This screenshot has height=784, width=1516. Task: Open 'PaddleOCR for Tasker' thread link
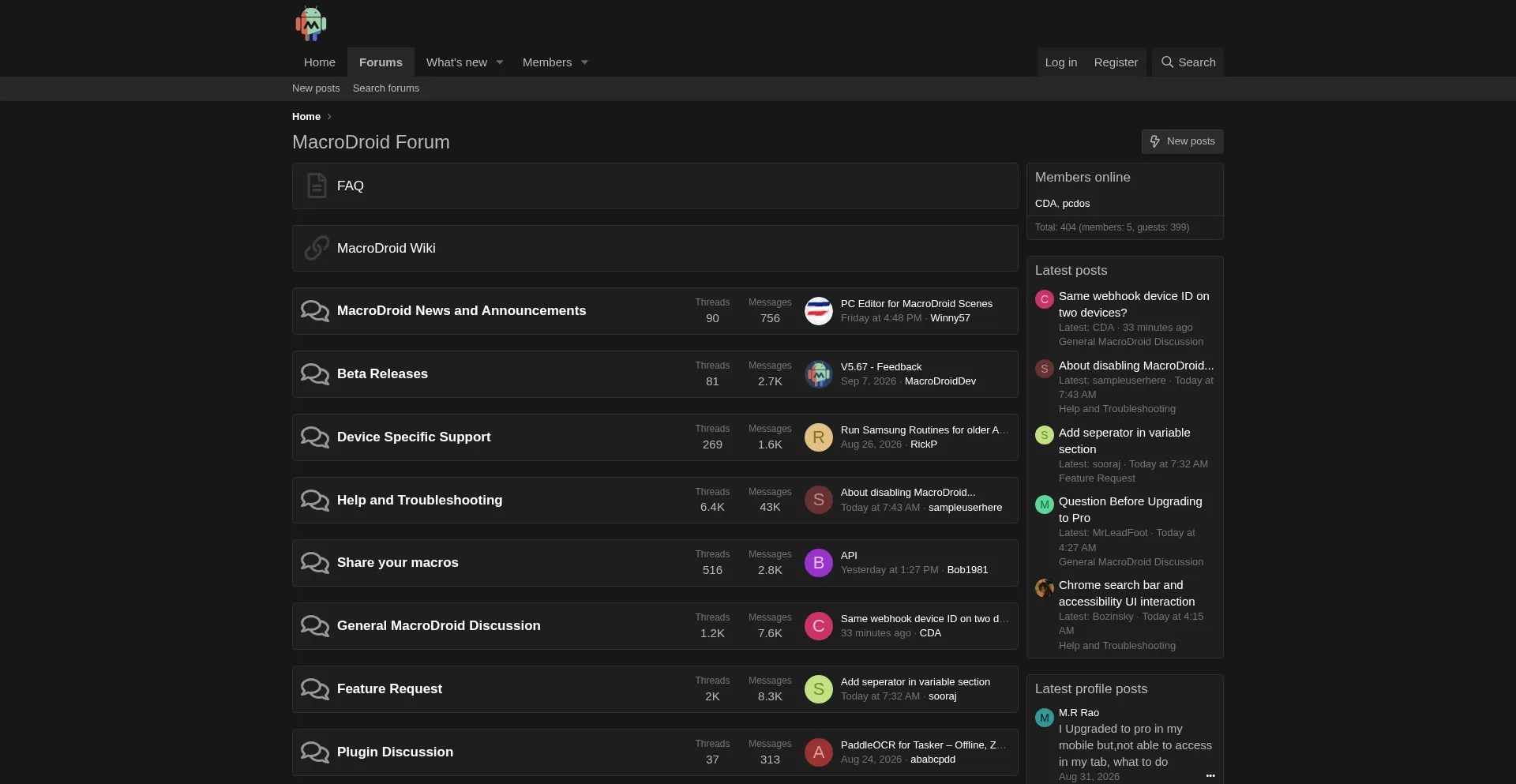(x=923, y=745)
